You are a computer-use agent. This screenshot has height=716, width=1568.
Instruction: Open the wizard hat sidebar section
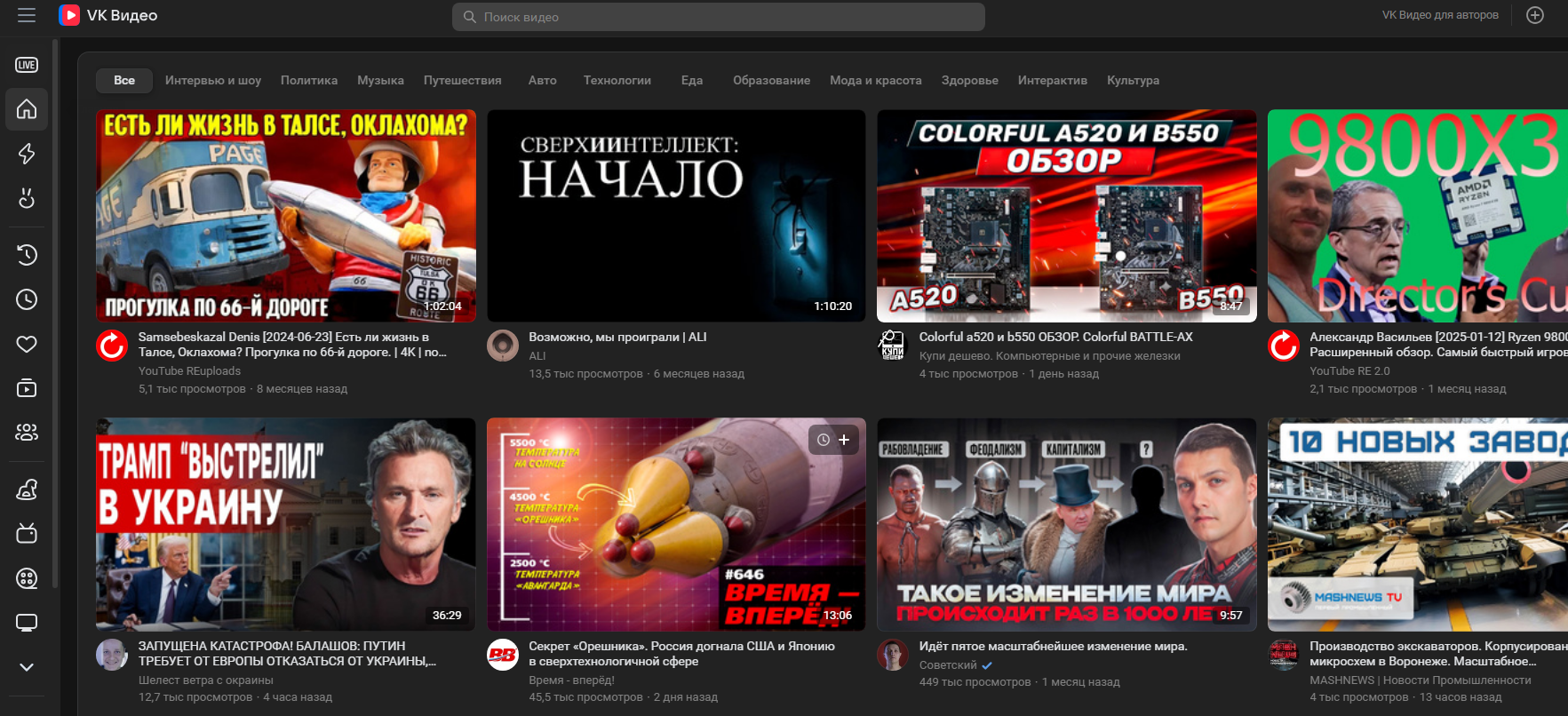27,489
